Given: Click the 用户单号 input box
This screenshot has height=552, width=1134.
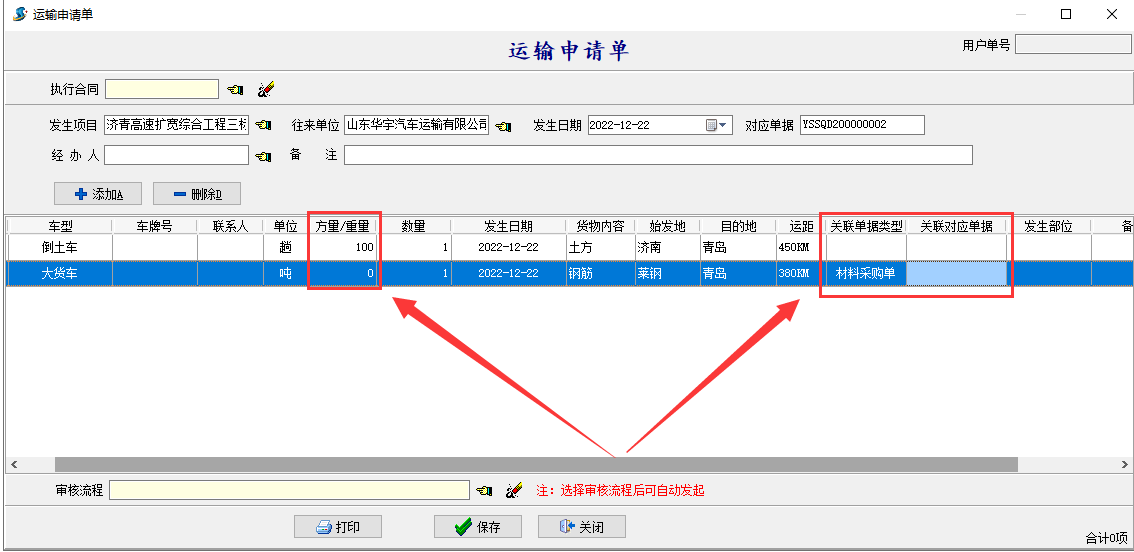Looking at the screenshot, I should click(x=1072, y=45).
